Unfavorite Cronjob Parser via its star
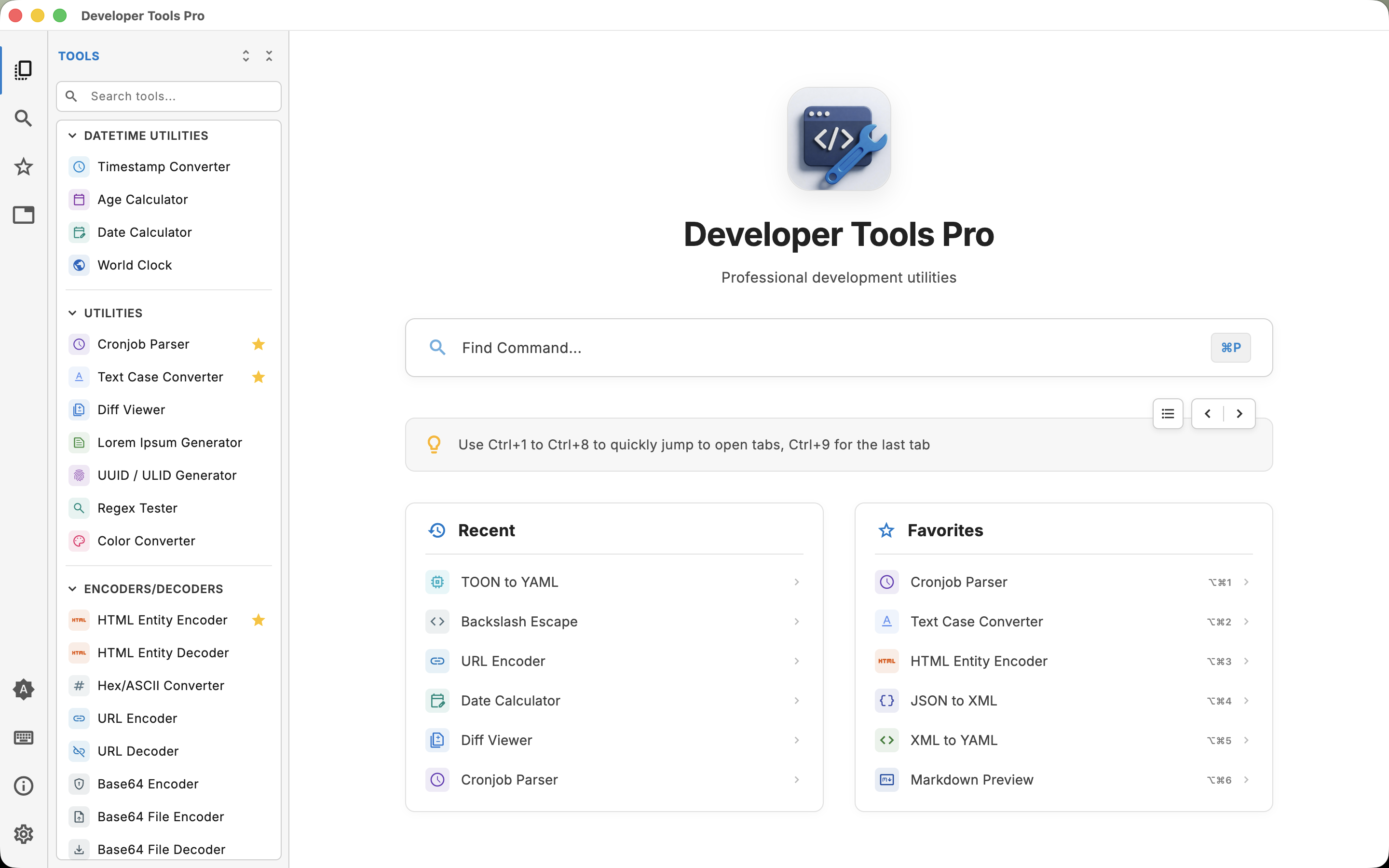This screenshot has height=868, width=1389. (x=259, y=344)
